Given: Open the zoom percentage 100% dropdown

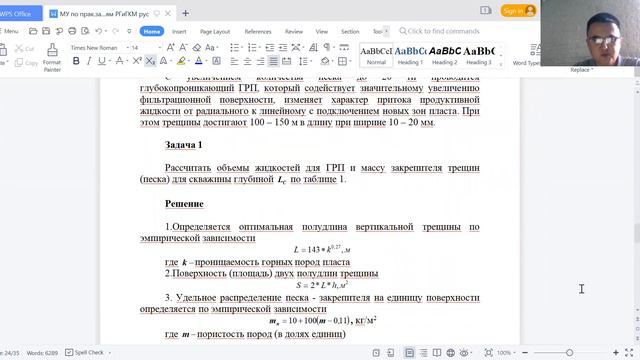Looking at the screenshot, I should coord(506,352).
